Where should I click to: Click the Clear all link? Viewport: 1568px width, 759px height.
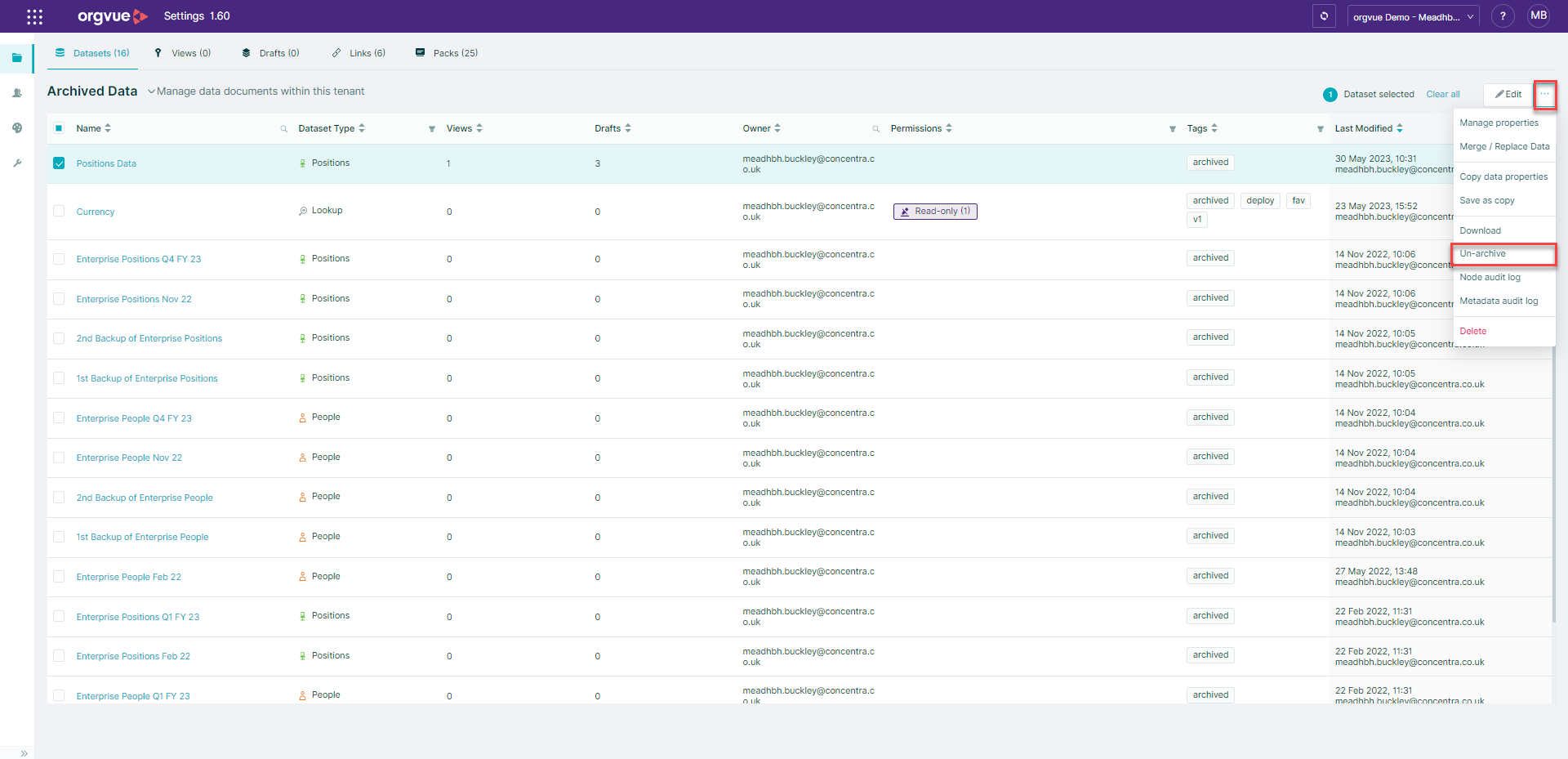pyautogui.click(x=1443, y=95)
